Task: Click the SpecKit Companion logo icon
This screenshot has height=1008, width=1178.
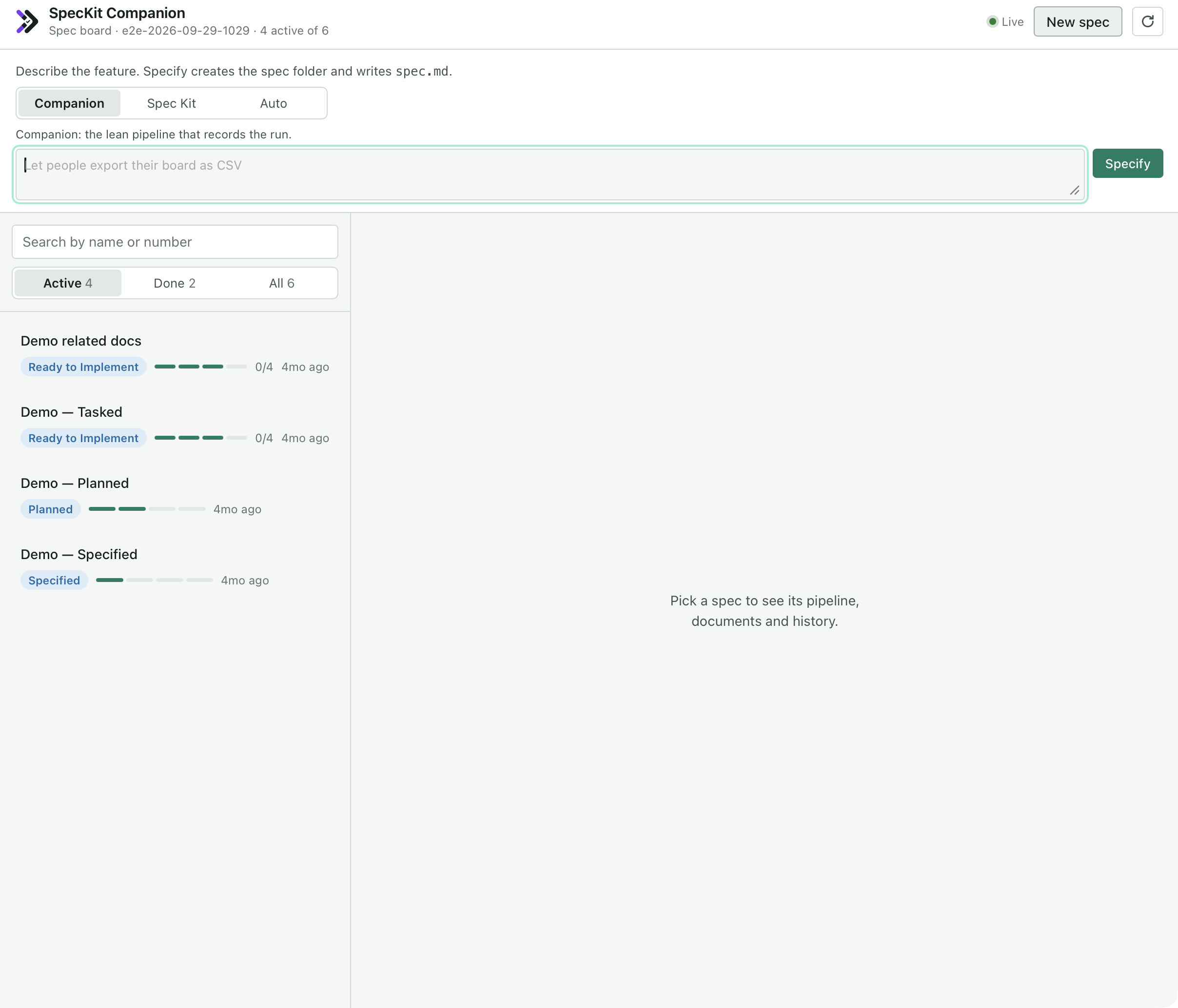Action: [x=27, y=21]
